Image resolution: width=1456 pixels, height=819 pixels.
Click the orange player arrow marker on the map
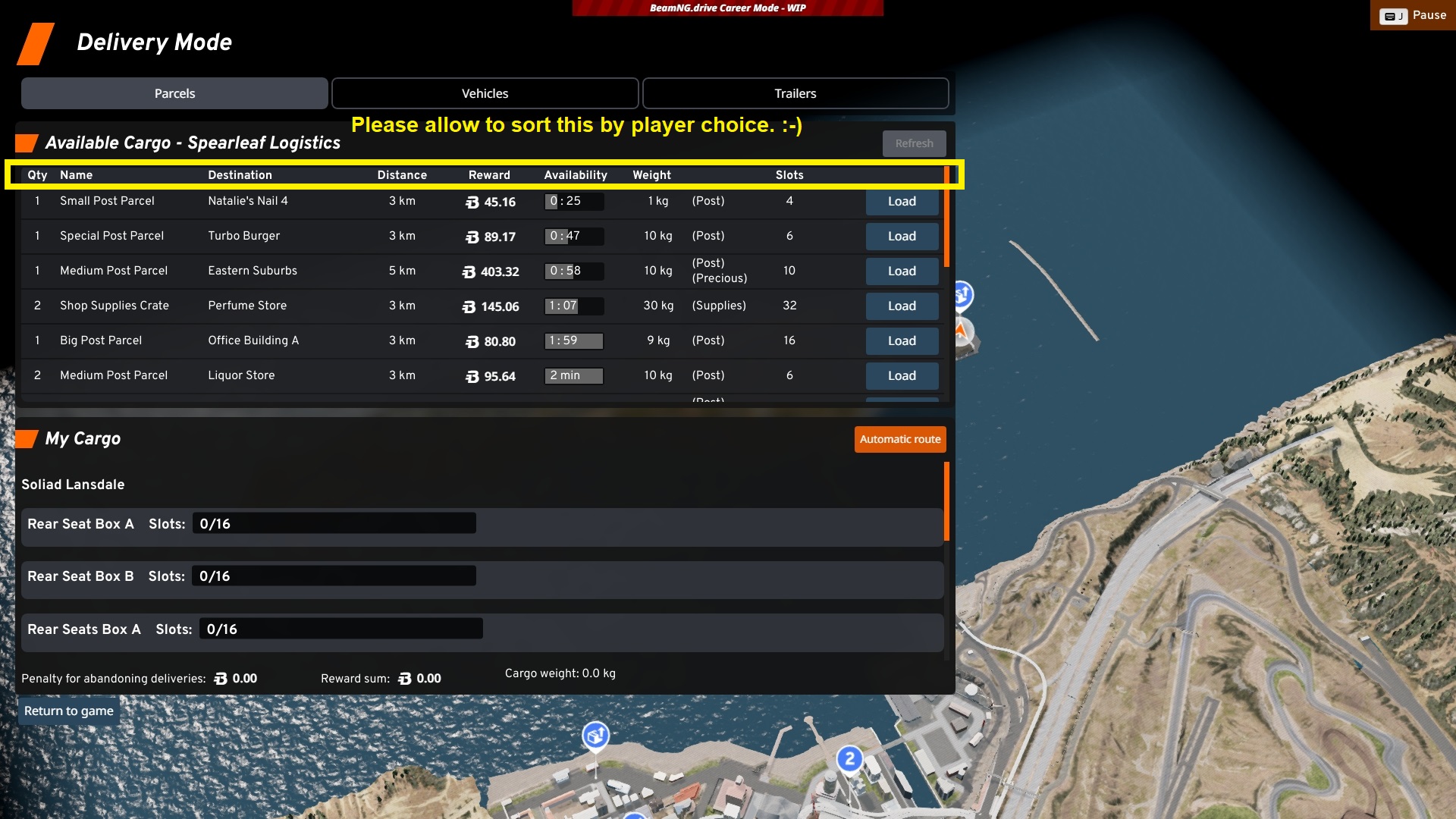[962, 331]
